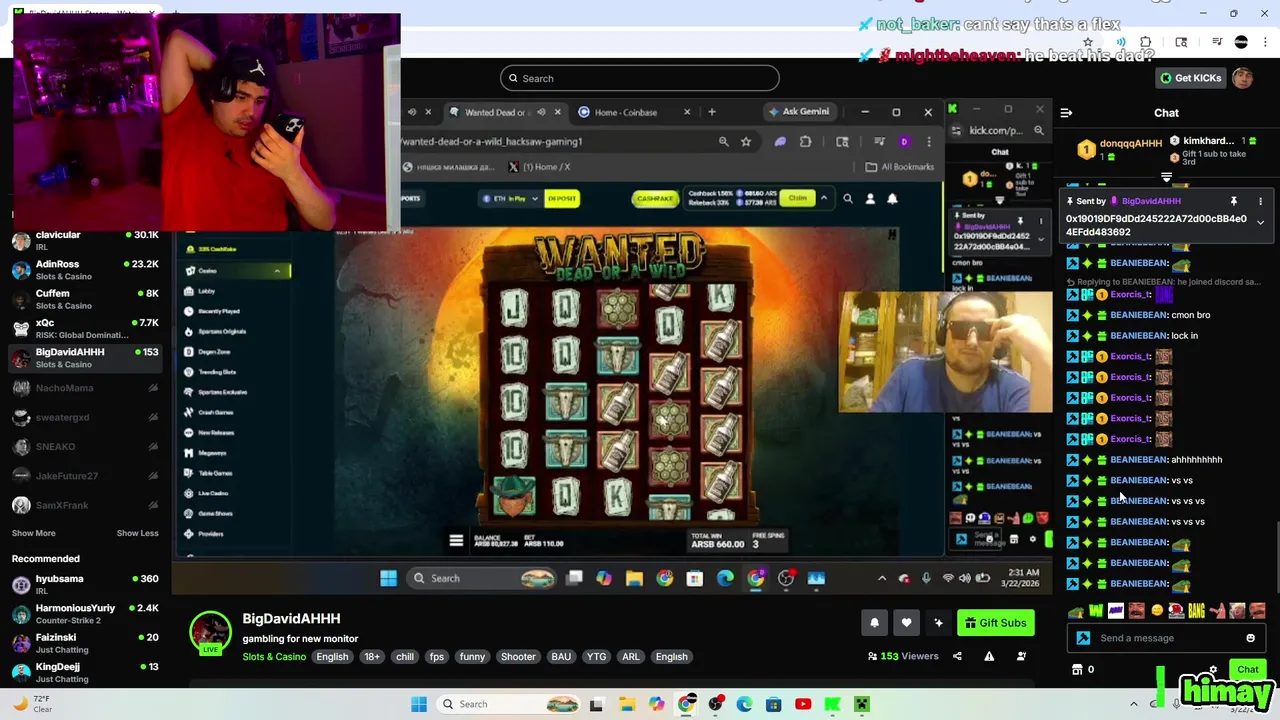The width and height of the screenshot is (1280, 720).
Task: Claim the cashback with Claim button
Action: coord(797,198)
